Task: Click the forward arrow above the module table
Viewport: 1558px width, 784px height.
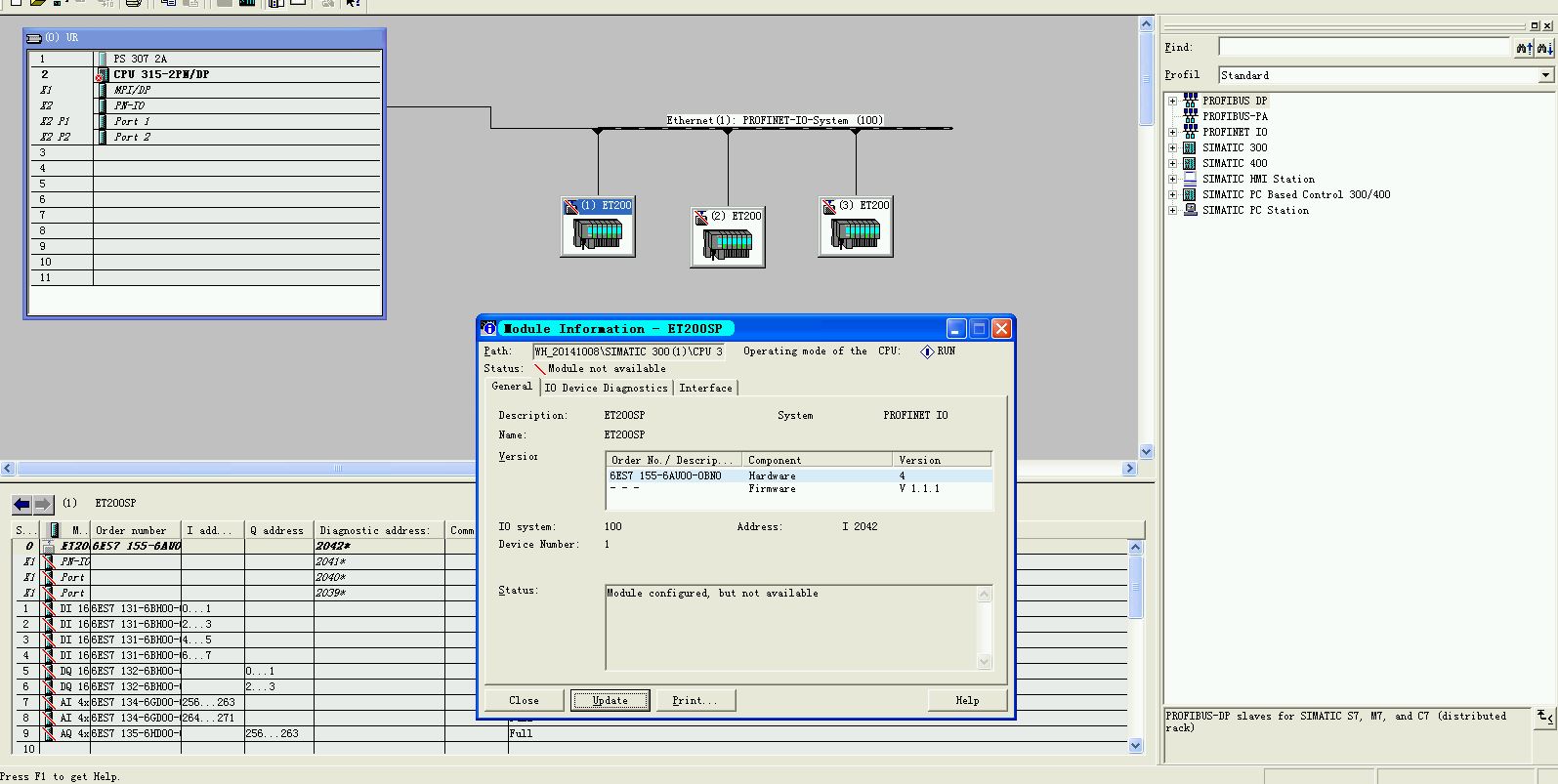Action: (43, 504)
